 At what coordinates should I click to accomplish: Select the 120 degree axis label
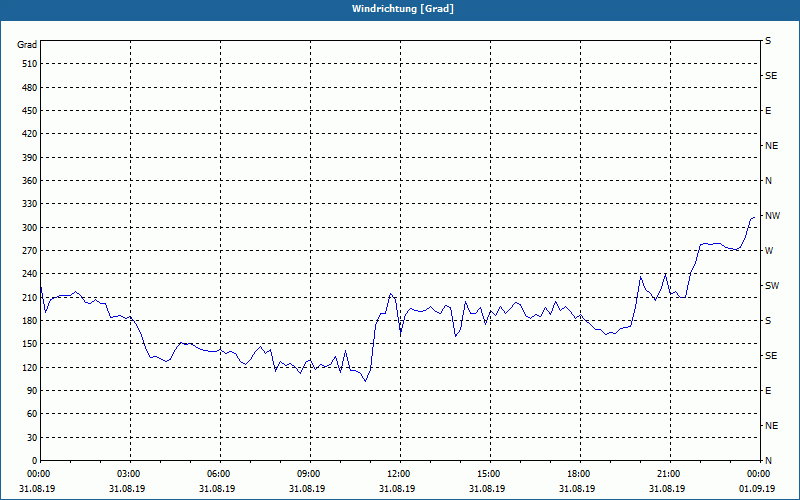(29, 368)
